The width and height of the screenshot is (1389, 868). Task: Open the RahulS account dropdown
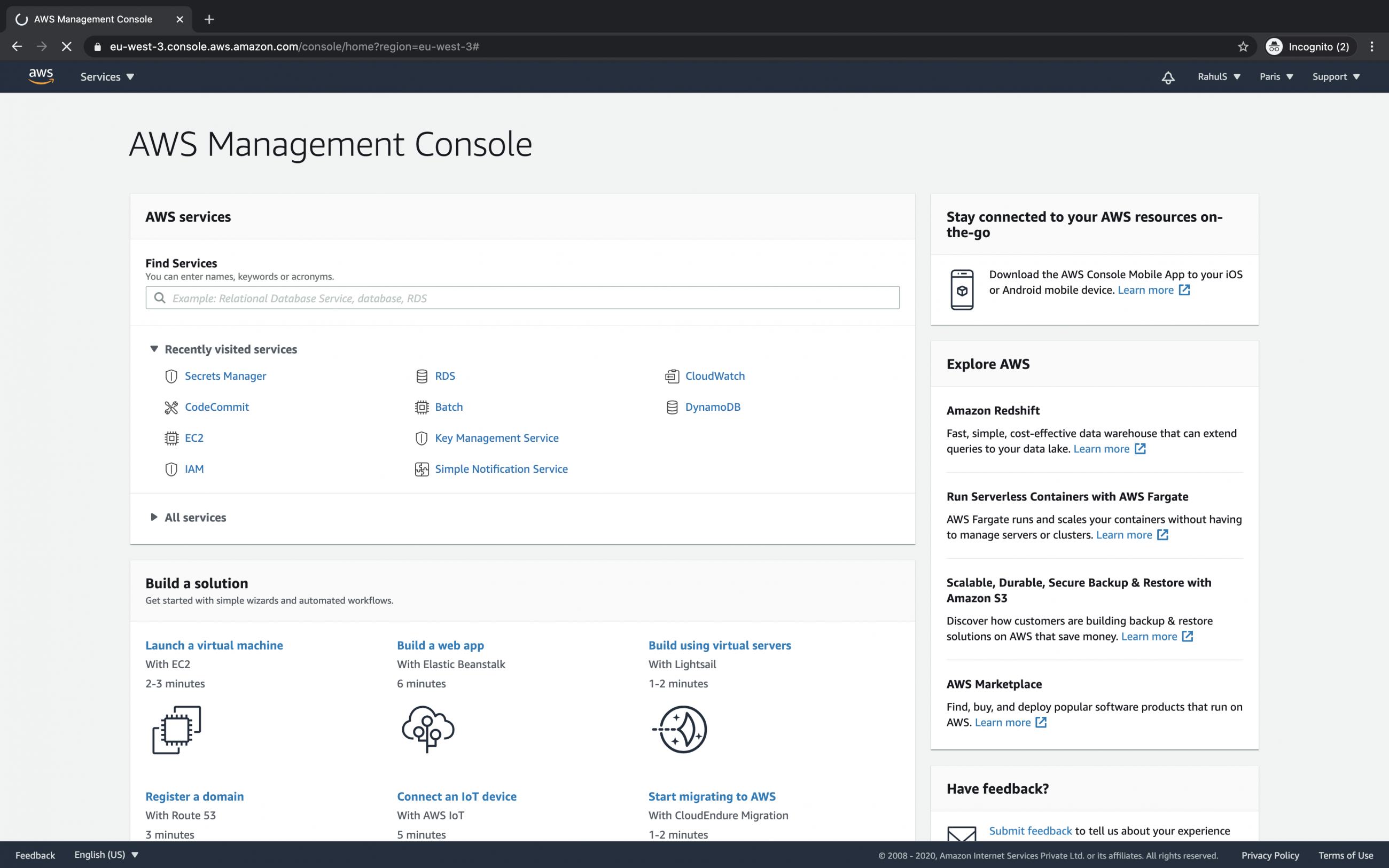click(1219, 77)
